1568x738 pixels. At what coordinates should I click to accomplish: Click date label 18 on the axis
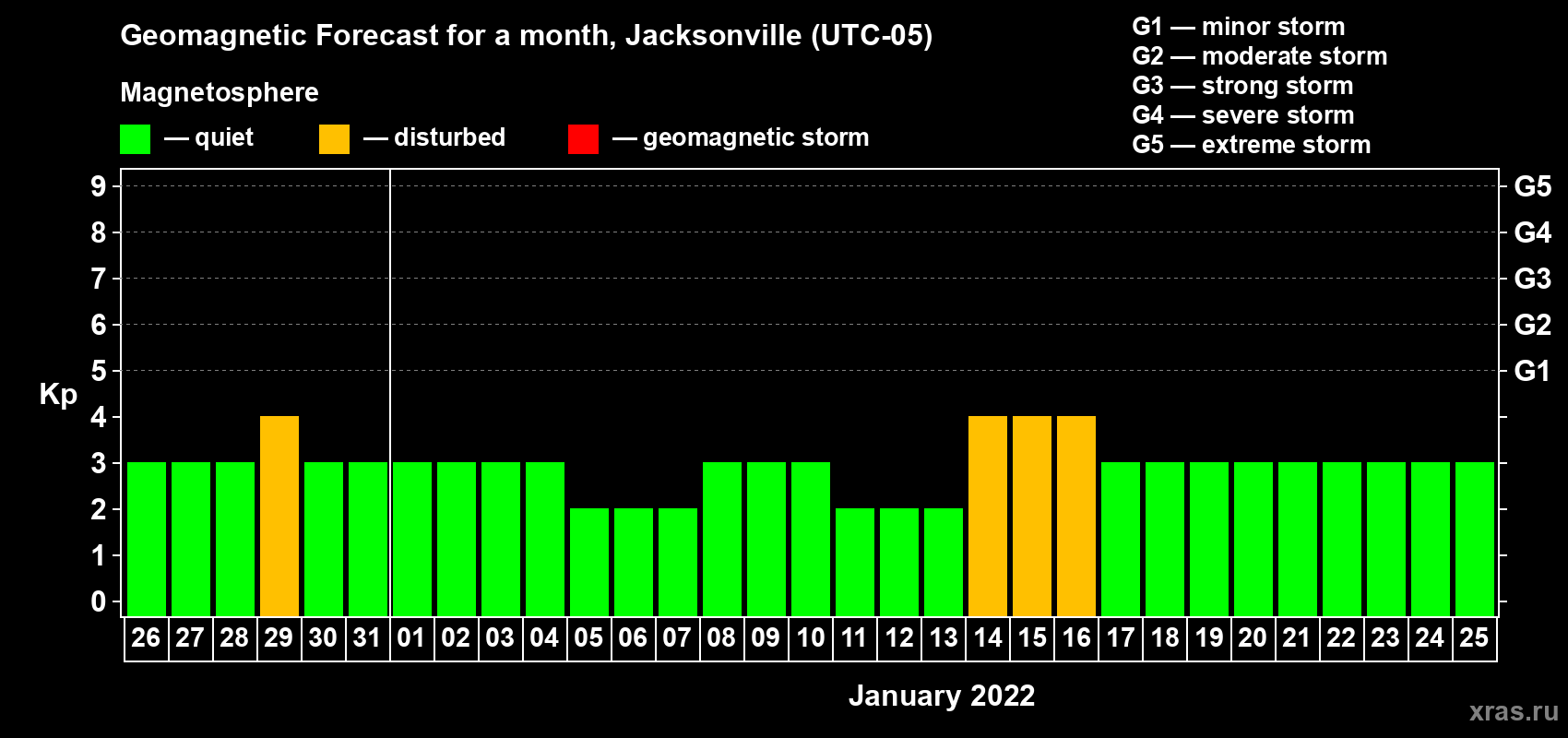tap(1164, 637)
